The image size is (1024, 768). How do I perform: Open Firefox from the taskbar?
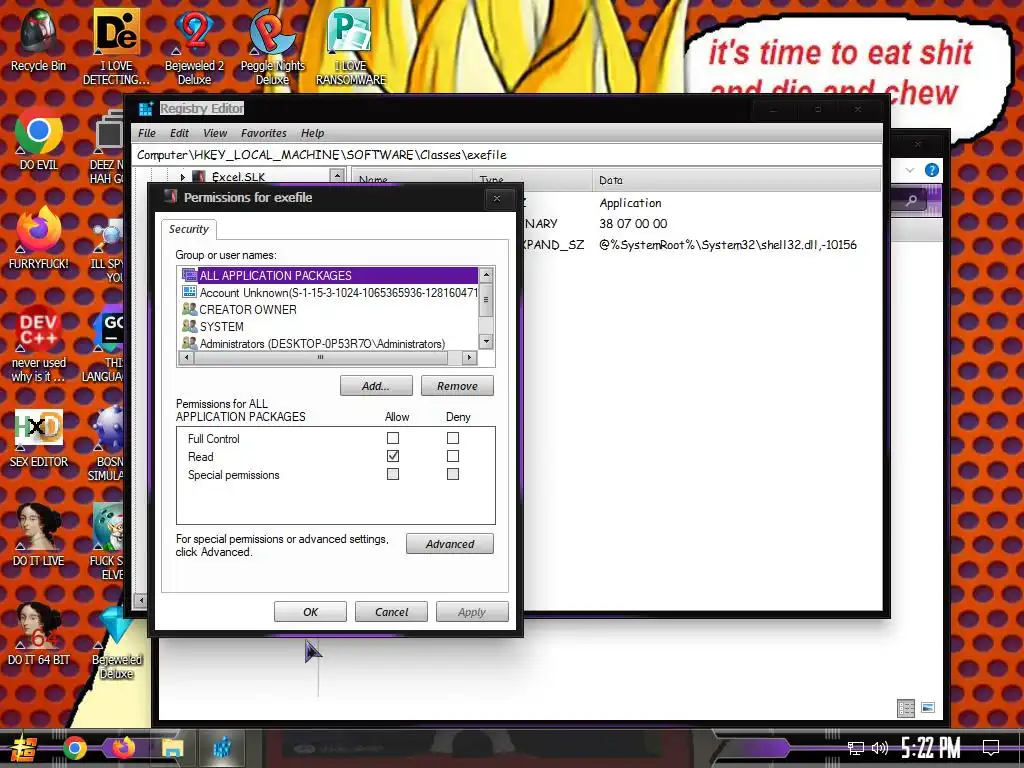[123, 748]
